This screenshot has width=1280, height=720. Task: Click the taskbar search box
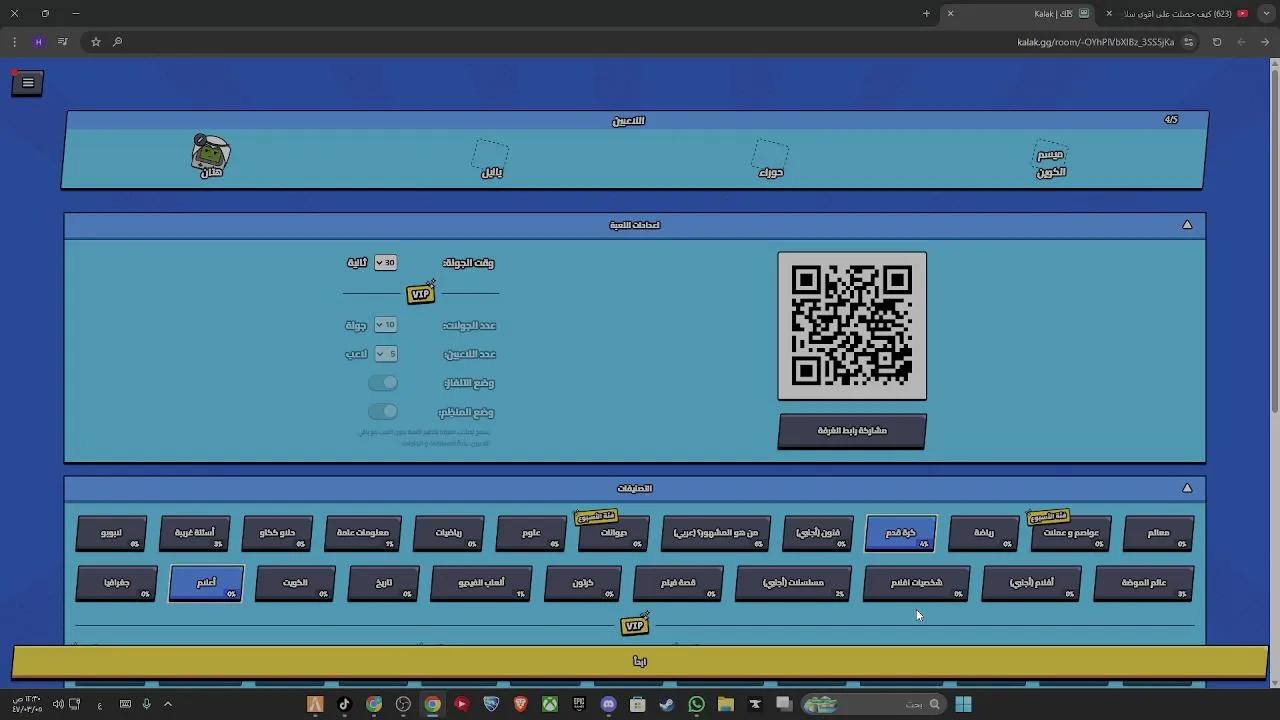click(x=873, y=704)
